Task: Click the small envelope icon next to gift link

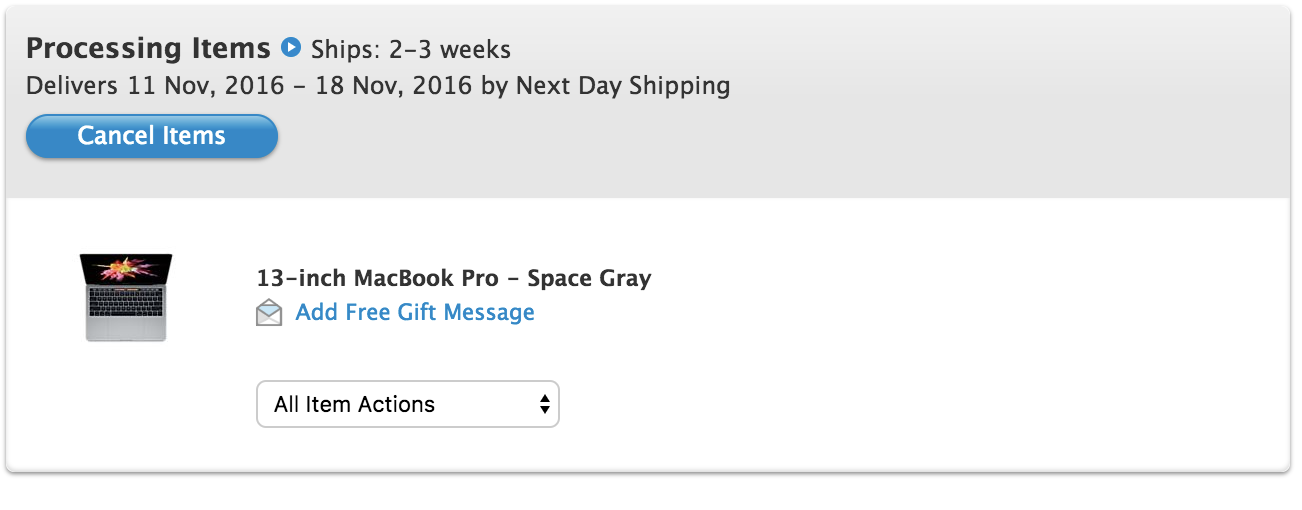Action: (269, 313)
